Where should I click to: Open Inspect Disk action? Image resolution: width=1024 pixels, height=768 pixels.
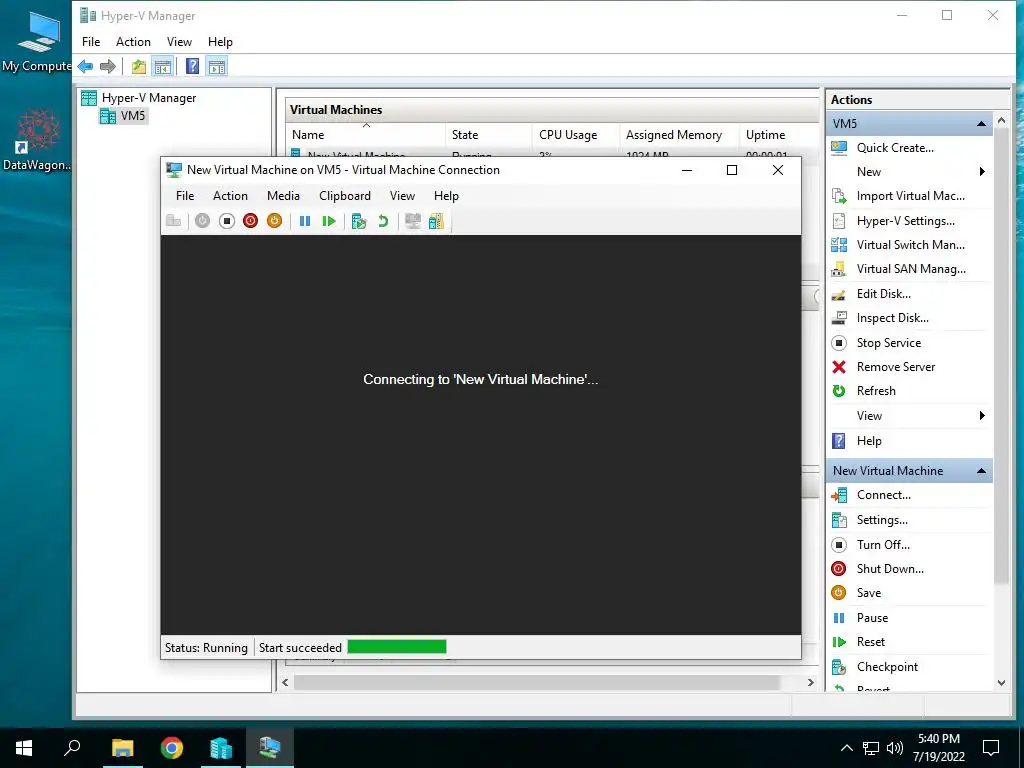(x=892, y=318)
